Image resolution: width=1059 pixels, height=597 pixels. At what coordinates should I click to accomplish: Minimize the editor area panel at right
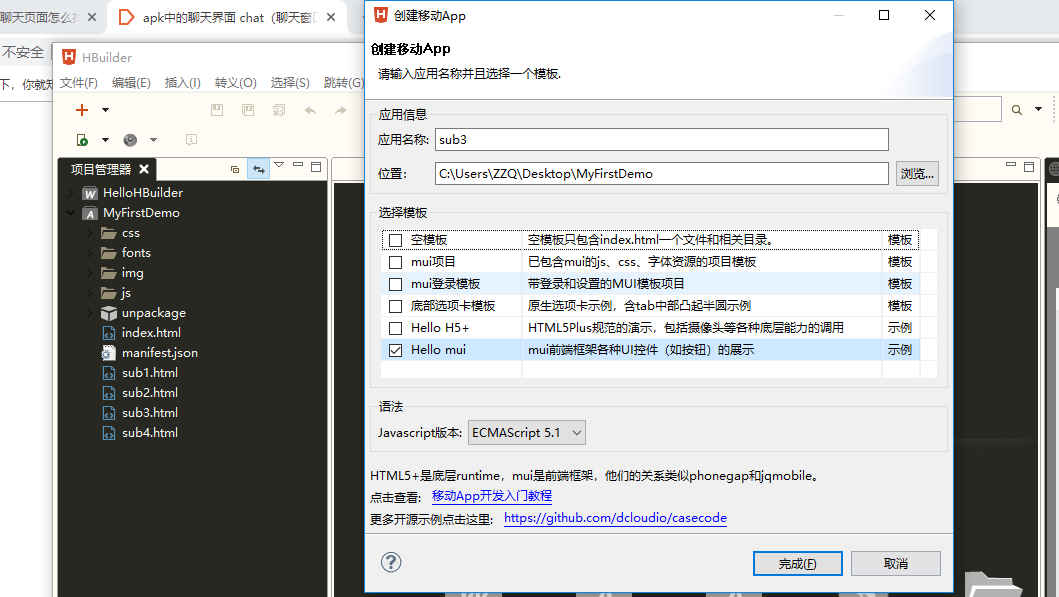[x=1011, y=165]
